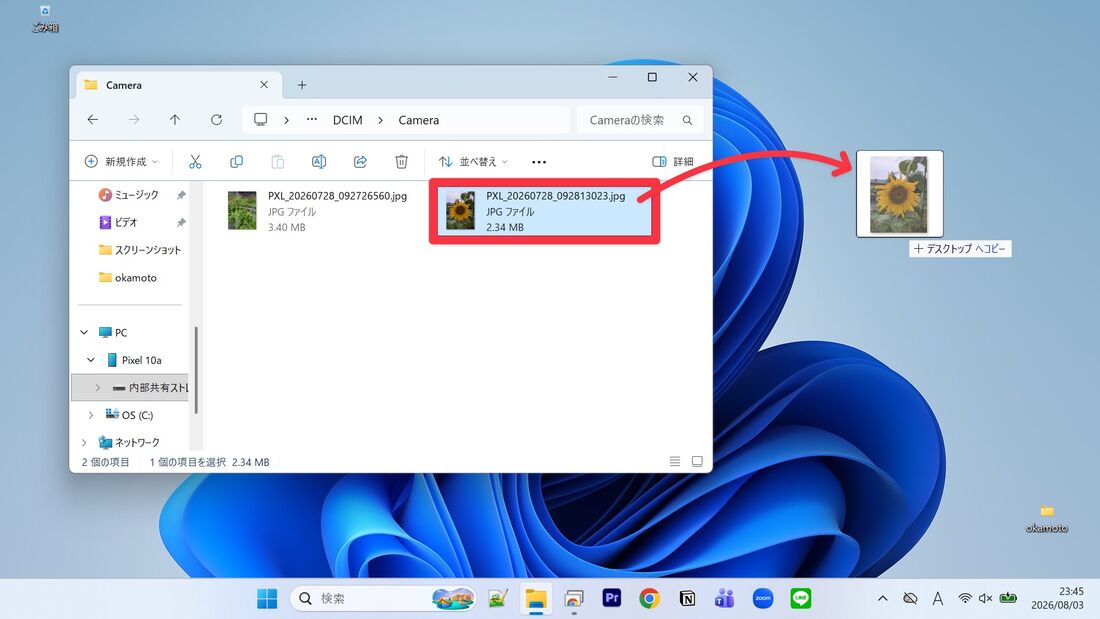Toggle the IME input mode A indicator
The height and width of the screenshot is (619, 1100).
pos(938,599)
